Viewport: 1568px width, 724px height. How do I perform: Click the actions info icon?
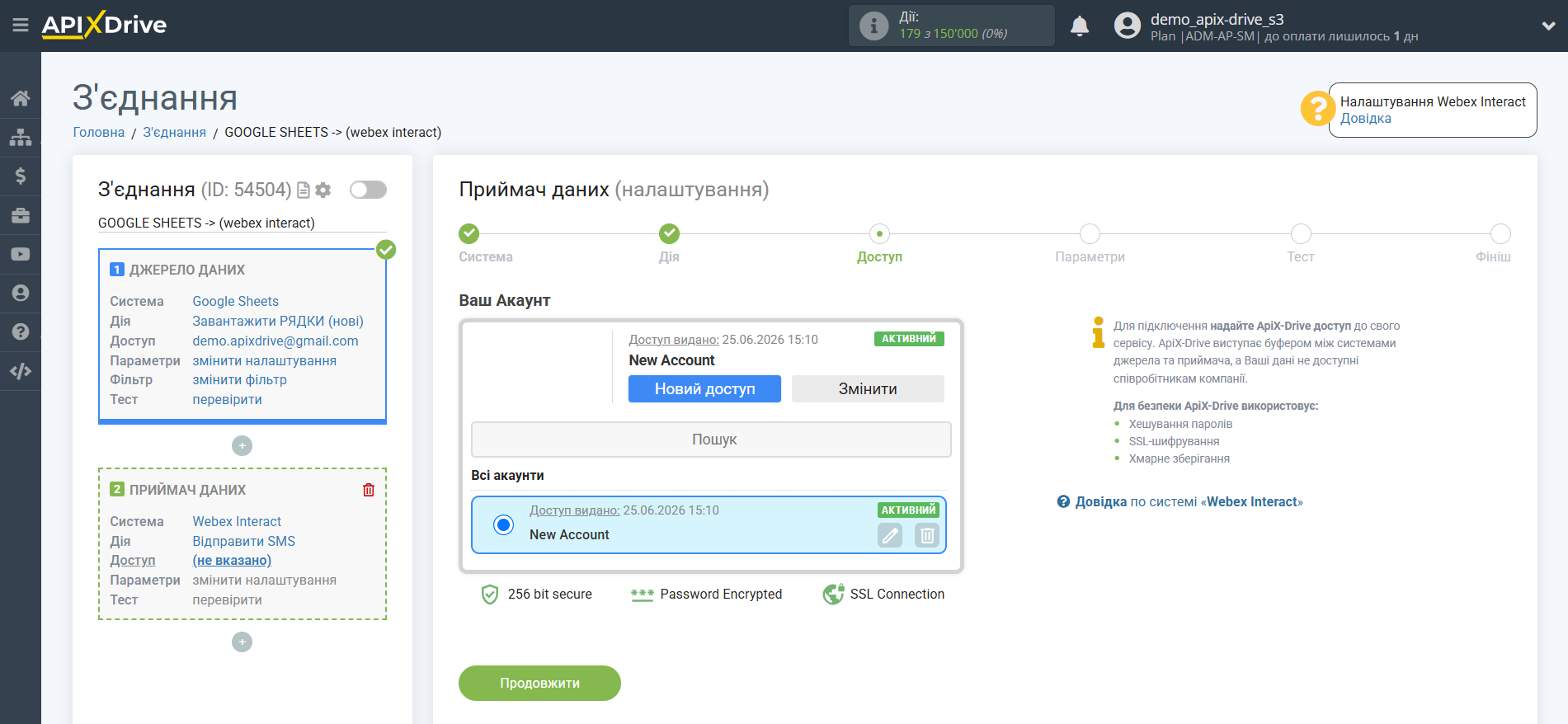pyautogui.click(x=873, y=26)
